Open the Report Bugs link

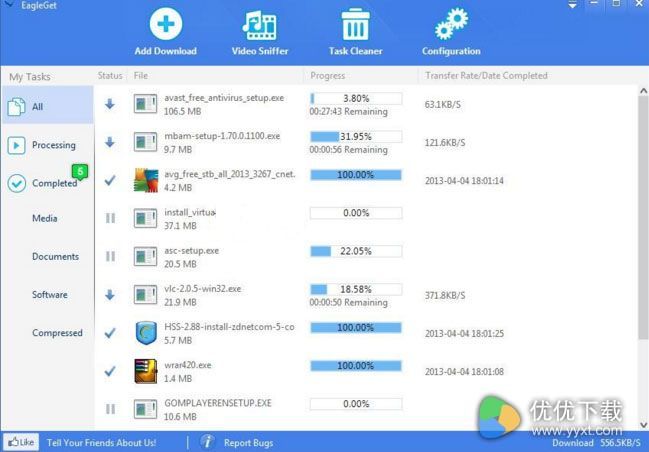pos(248,442)
